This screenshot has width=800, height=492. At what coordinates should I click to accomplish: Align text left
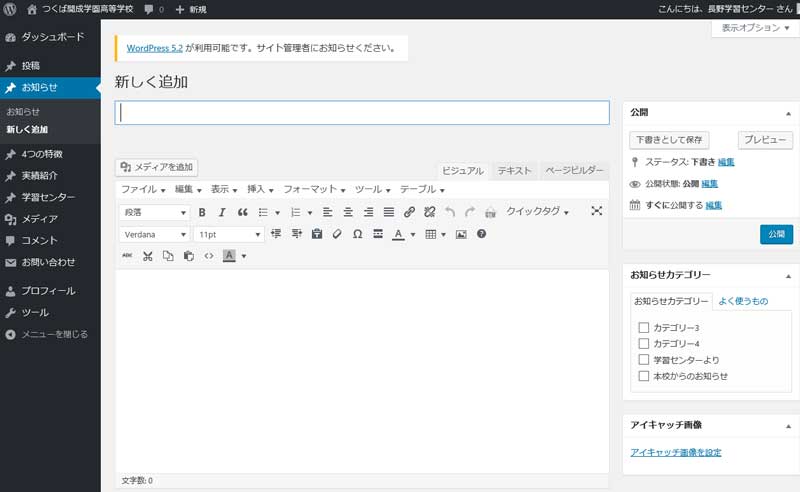click(x=328, y=212)
